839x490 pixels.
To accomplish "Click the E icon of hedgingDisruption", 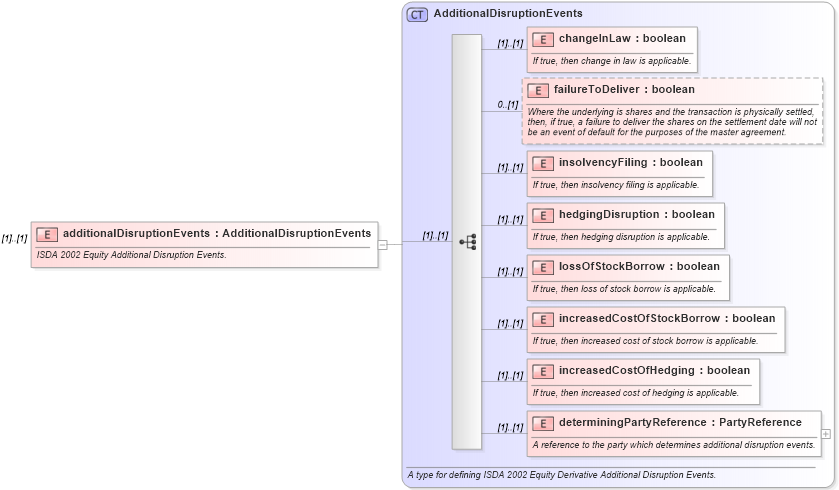I will [543, 216].
